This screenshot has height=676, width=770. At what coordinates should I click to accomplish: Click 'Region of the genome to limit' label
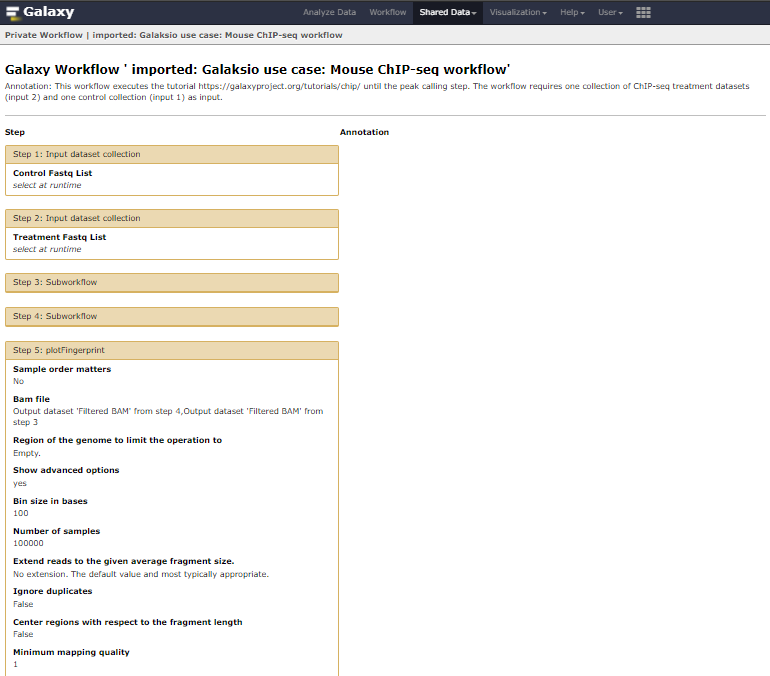click(117, 440)
